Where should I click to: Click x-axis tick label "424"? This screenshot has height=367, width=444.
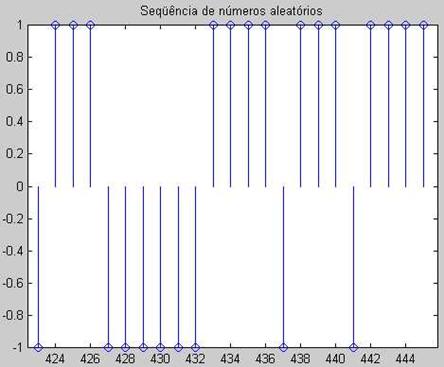point(56,359)
